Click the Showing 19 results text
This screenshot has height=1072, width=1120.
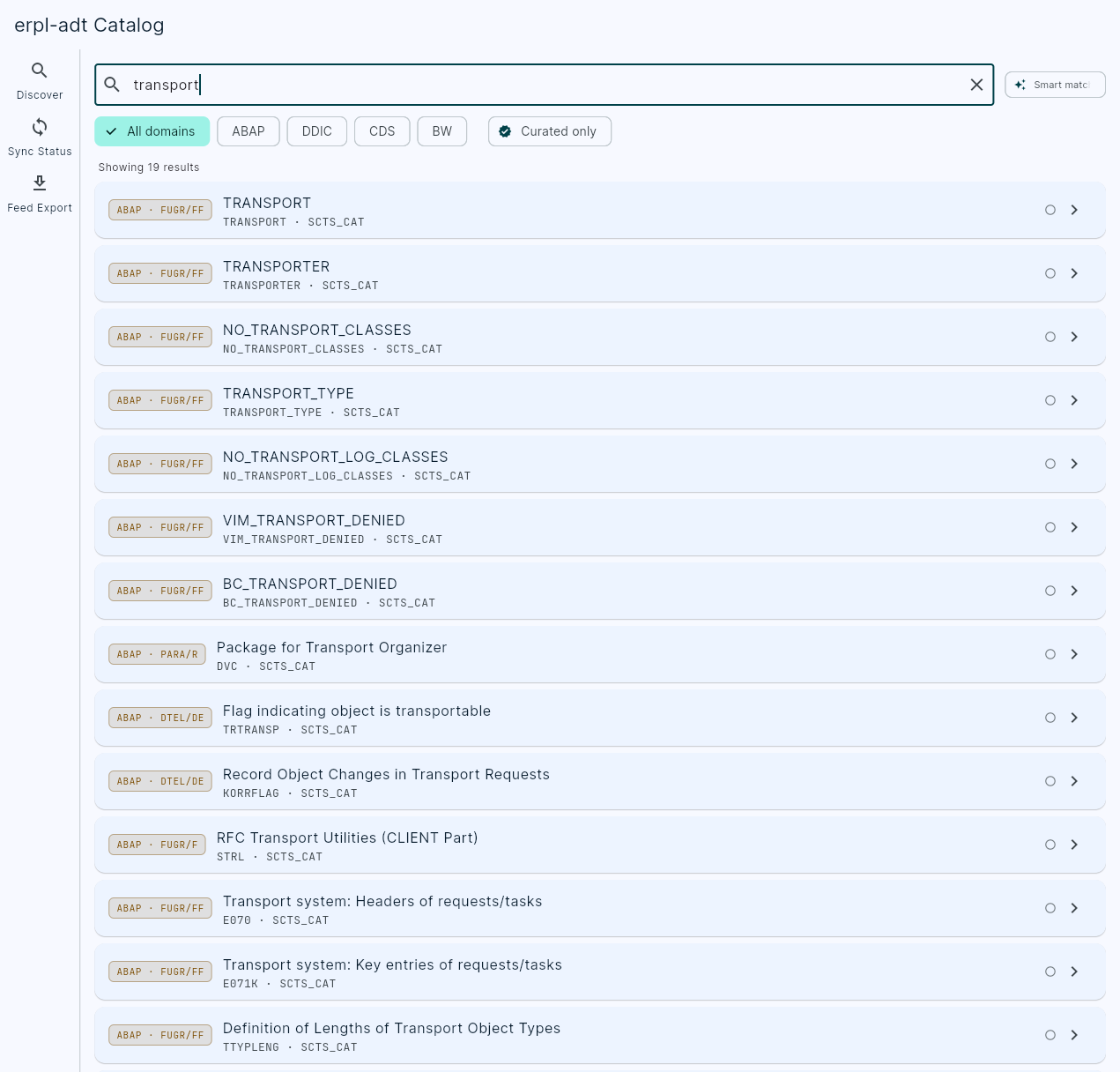[x=149, y=167]
